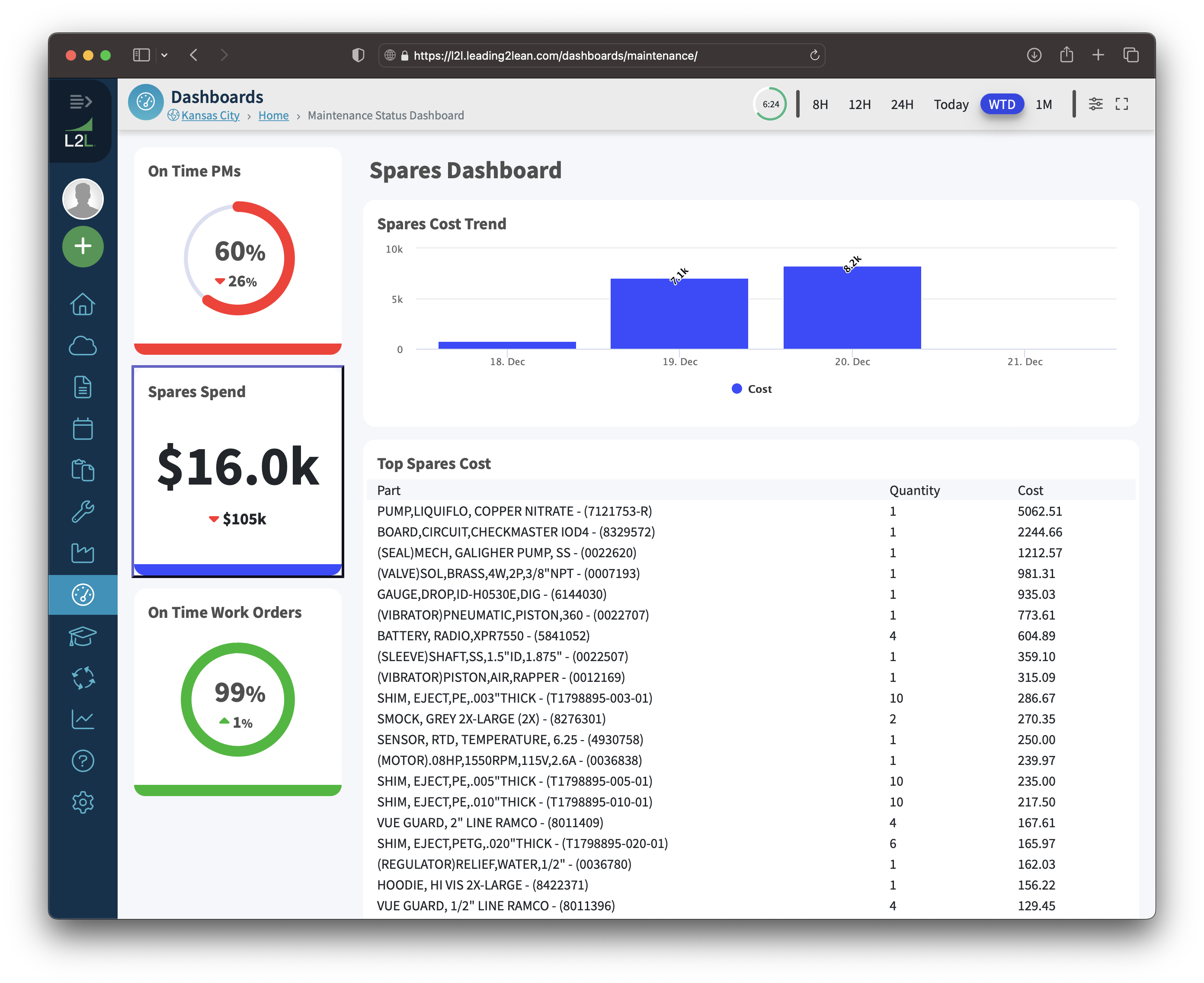This screenshot has width=1204, height=983.
Task: Click the 18. Dec cost bar
Action: click(506, 345)
